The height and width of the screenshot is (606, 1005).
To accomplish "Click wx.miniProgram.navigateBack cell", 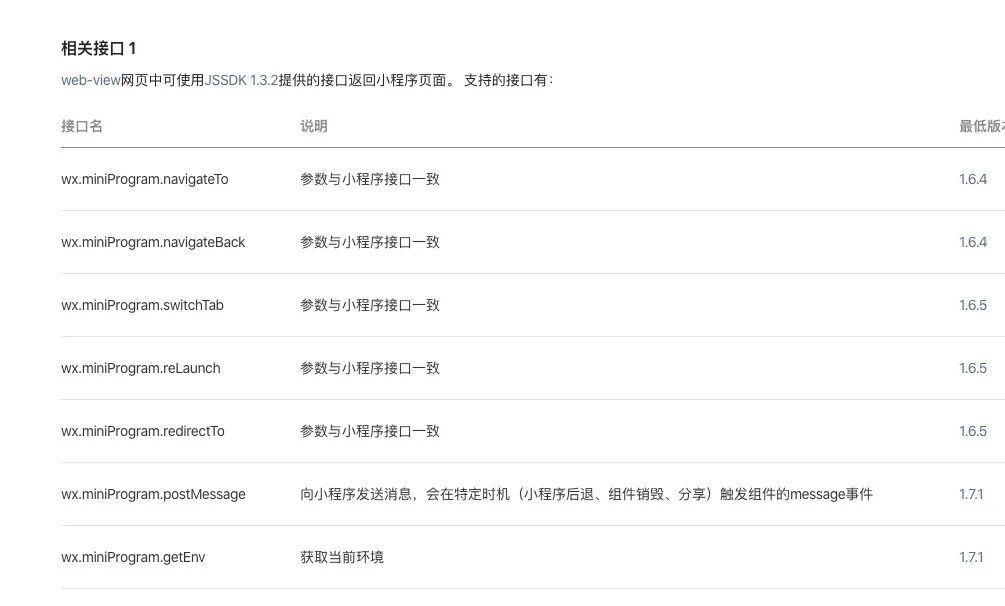I will click(x=153, y=242).
